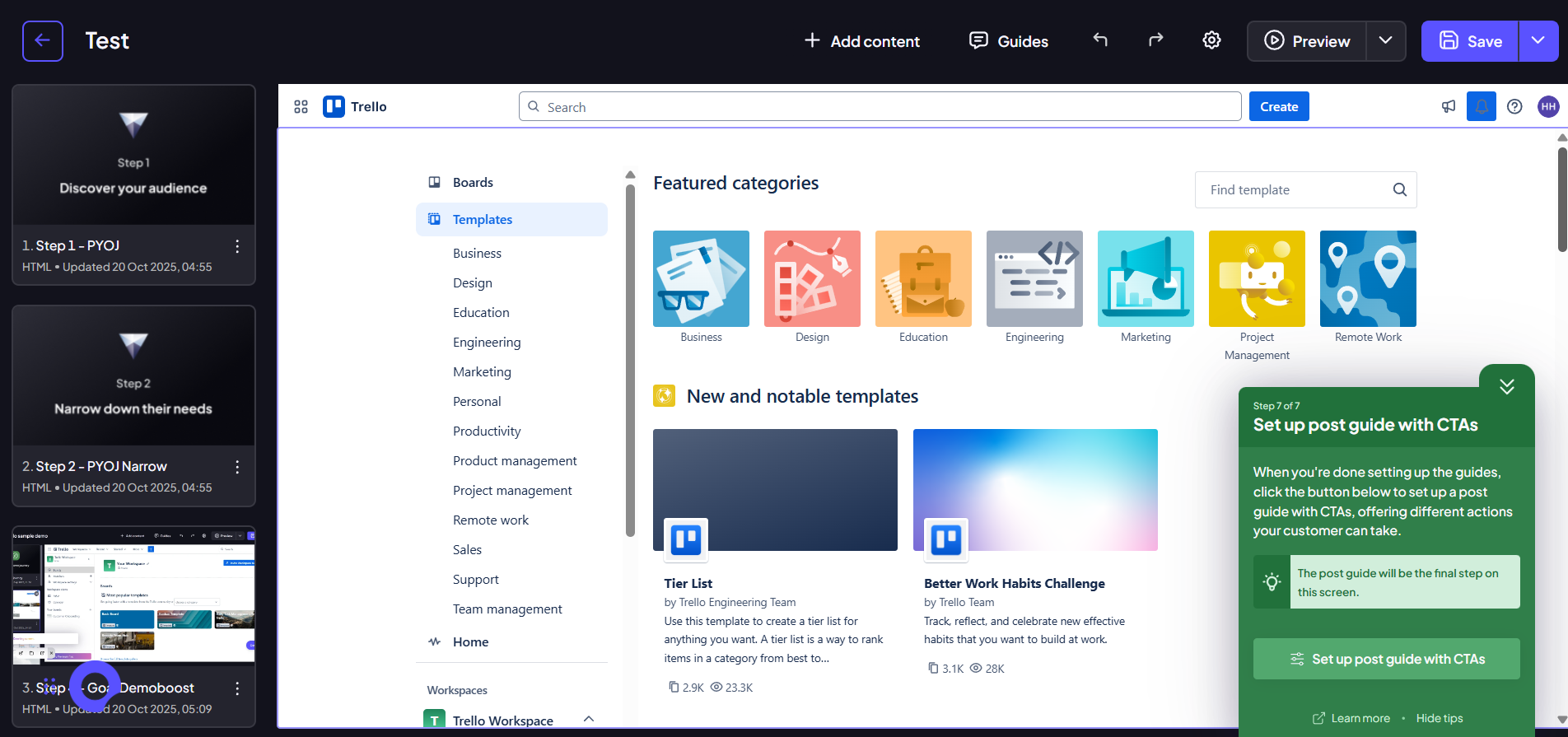
Task: Open the Business featured category tile
Action: [x=701, y=287]
